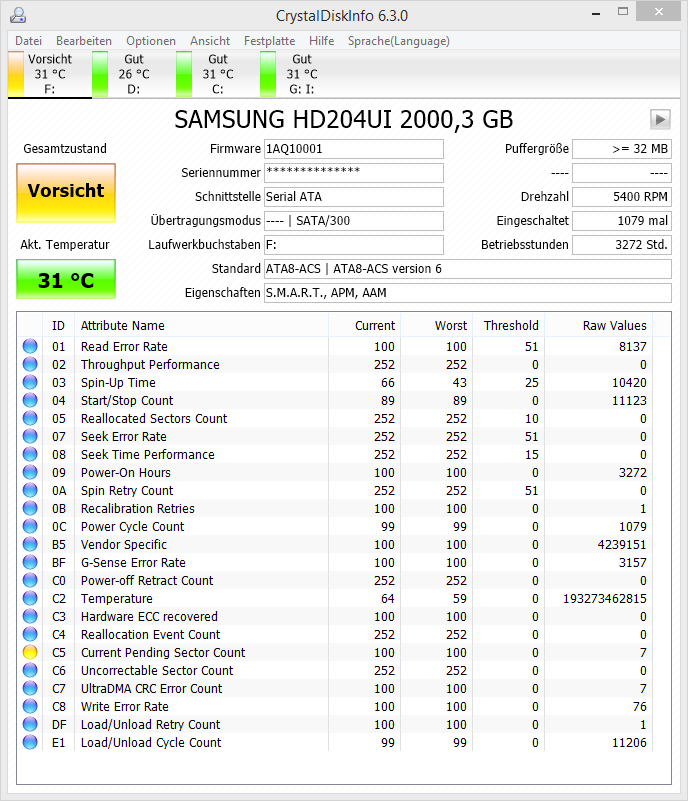Select the Load/Unload Cycle Count attribute name

coord(151,742)
